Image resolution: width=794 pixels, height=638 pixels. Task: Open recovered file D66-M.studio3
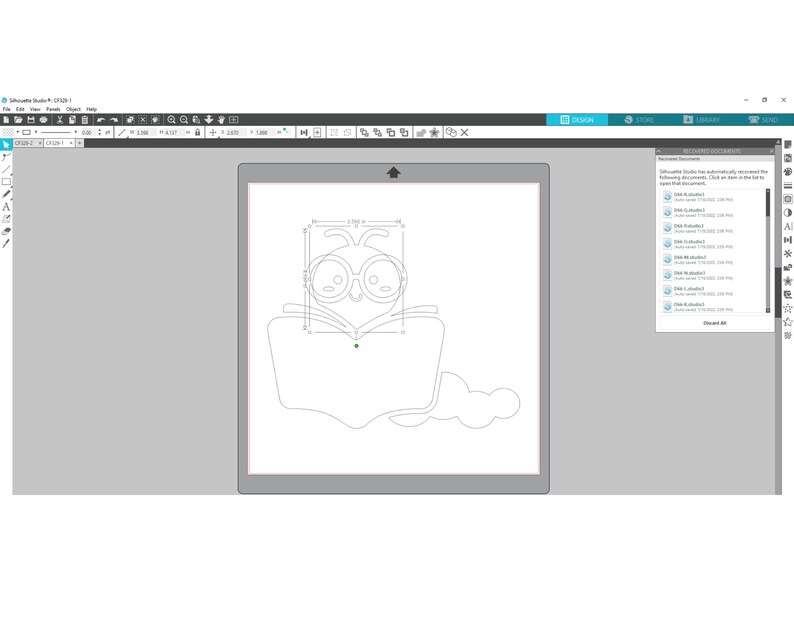click(713, 259)
